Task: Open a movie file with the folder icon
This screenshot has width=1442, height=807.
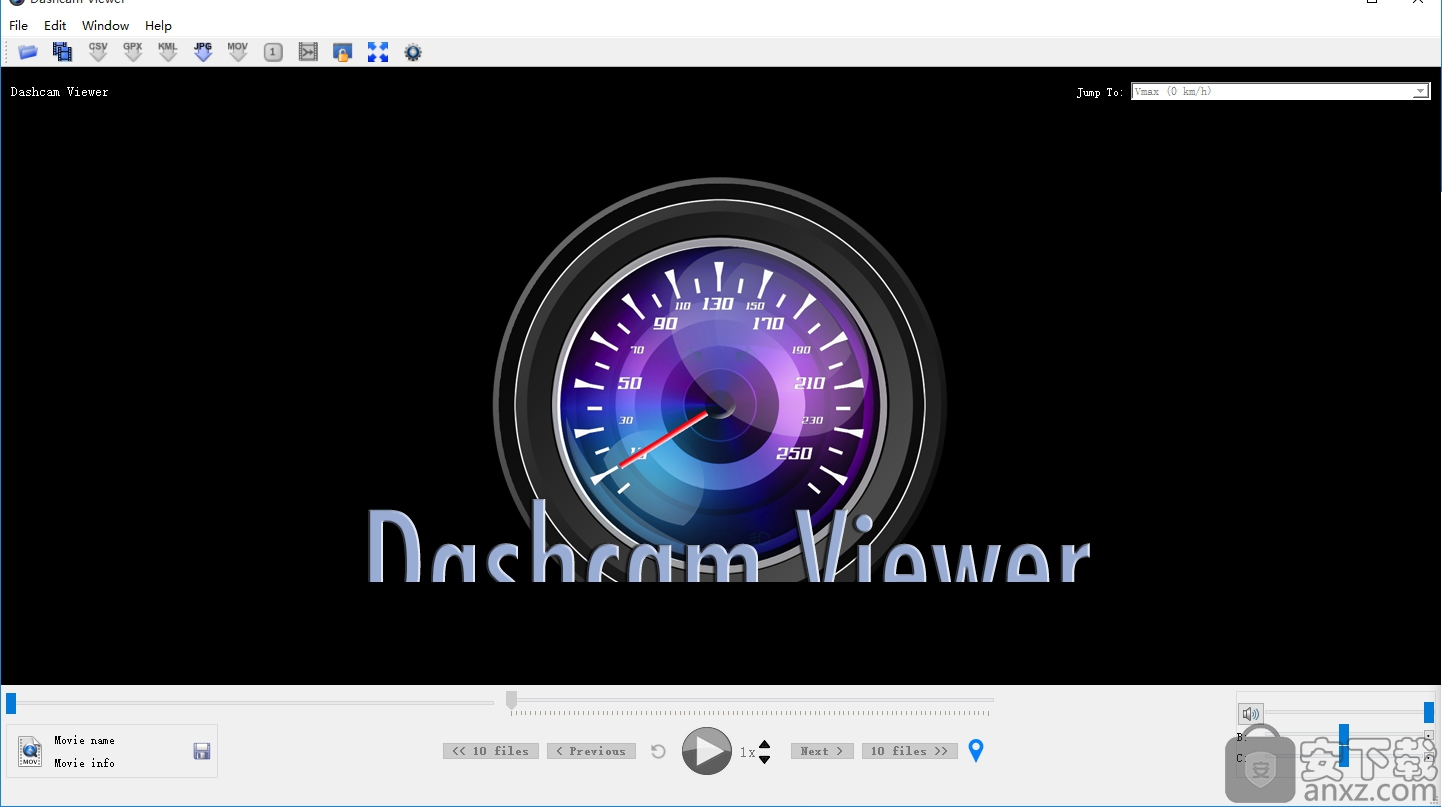Action: pyautogui.click(x=28, y=52)
